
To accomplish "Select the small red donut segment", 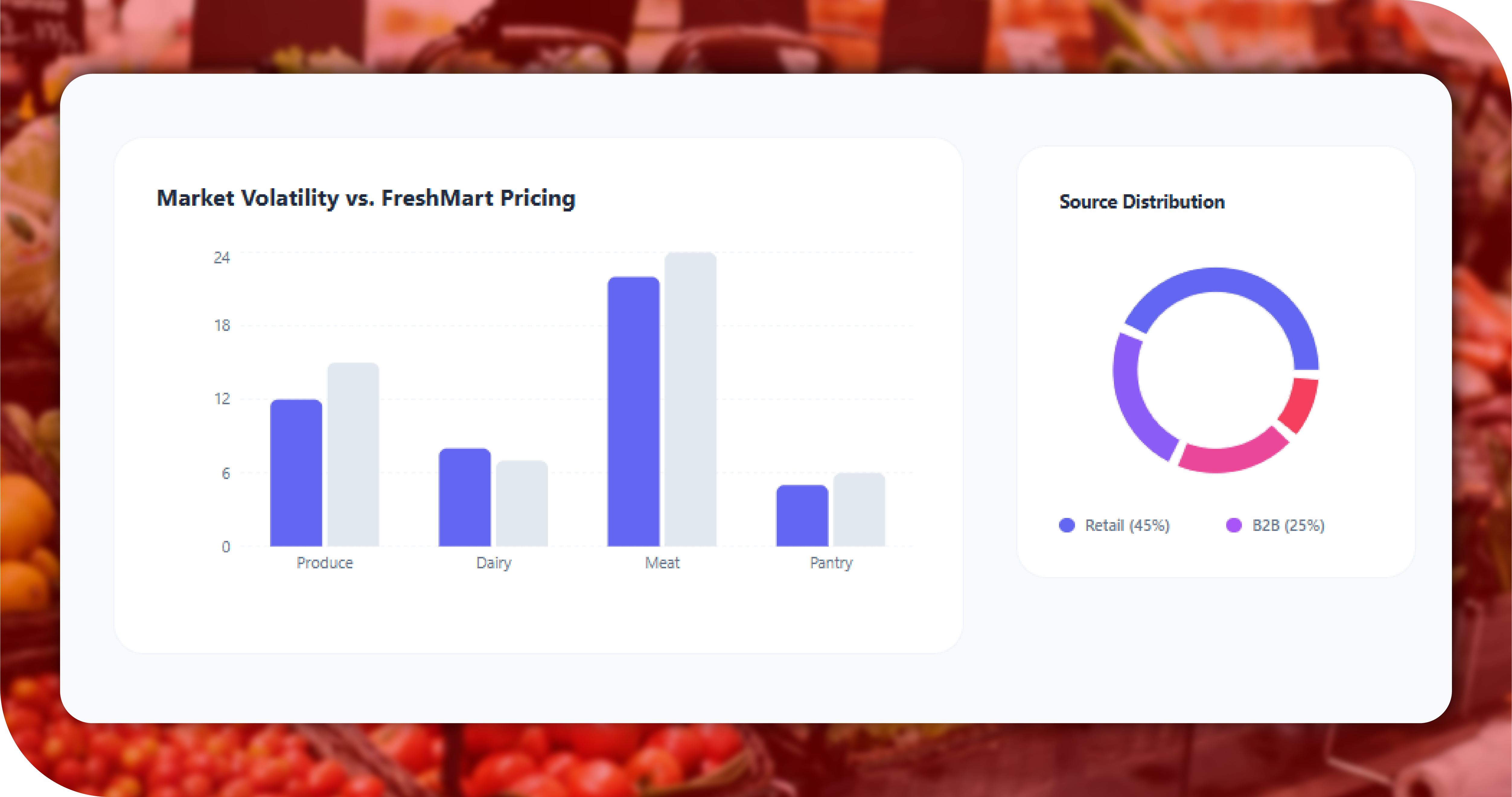I will coord(1301,405).
